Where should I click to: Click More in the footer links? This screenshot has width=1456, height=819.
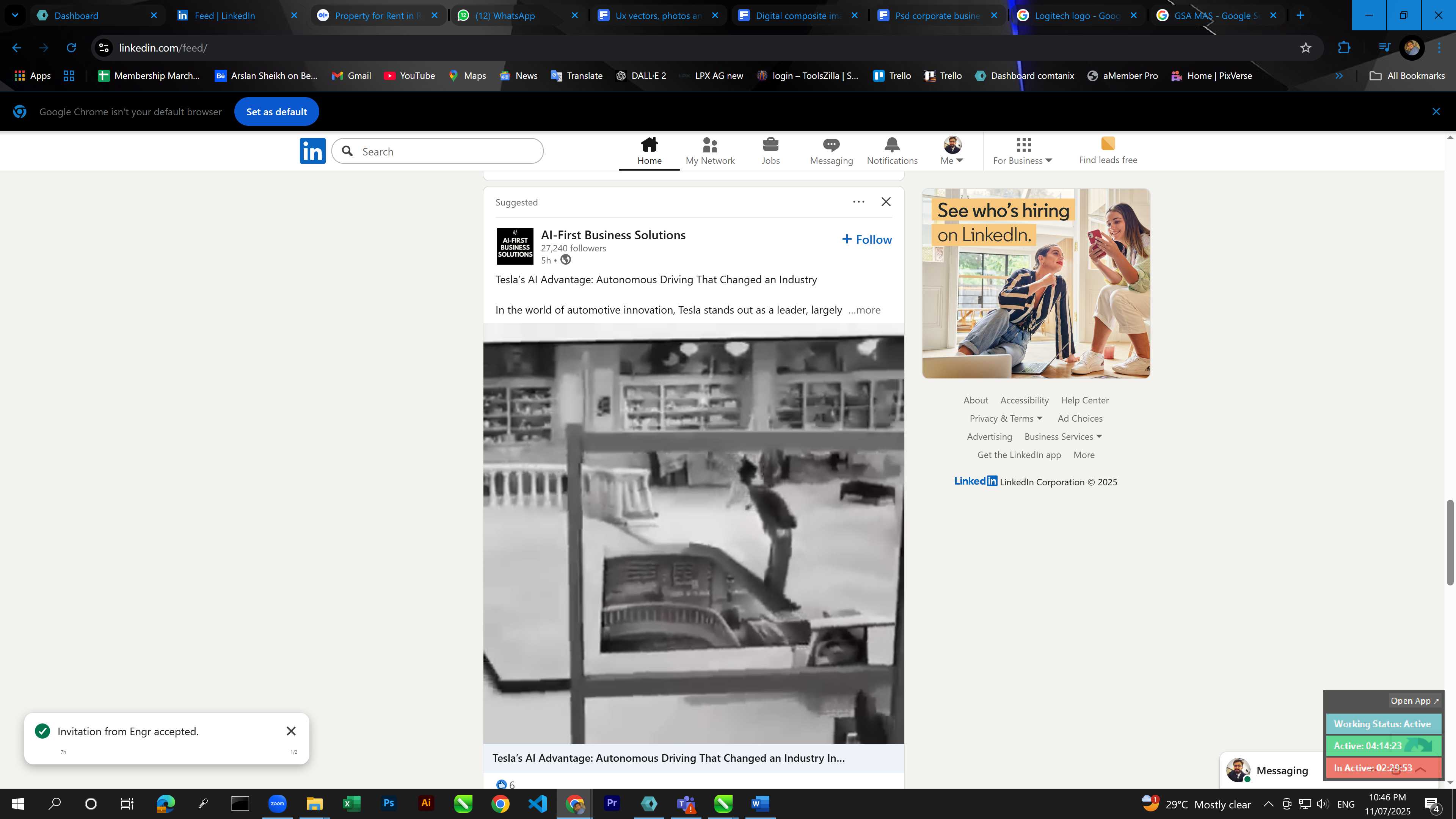click(x=1084, y=455)
